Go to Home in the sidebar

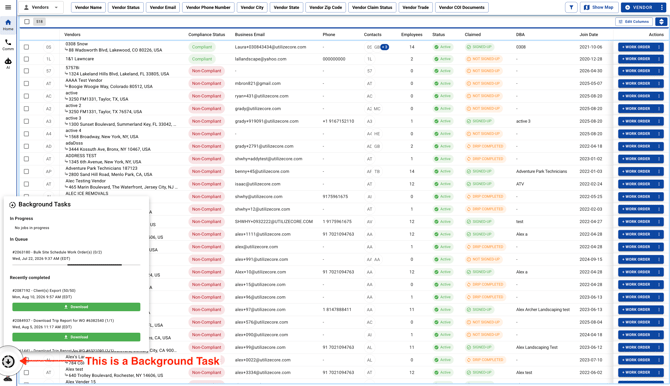(x=8, y=25)
